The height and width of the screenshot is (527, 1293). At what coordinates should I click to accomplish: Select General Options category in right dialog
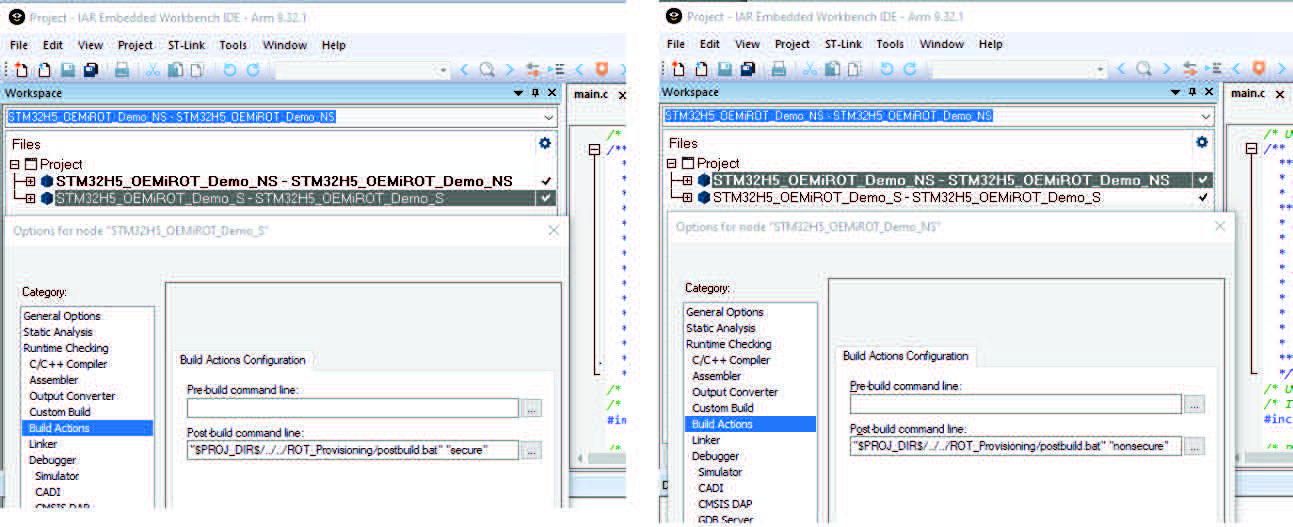coord(724,312)
